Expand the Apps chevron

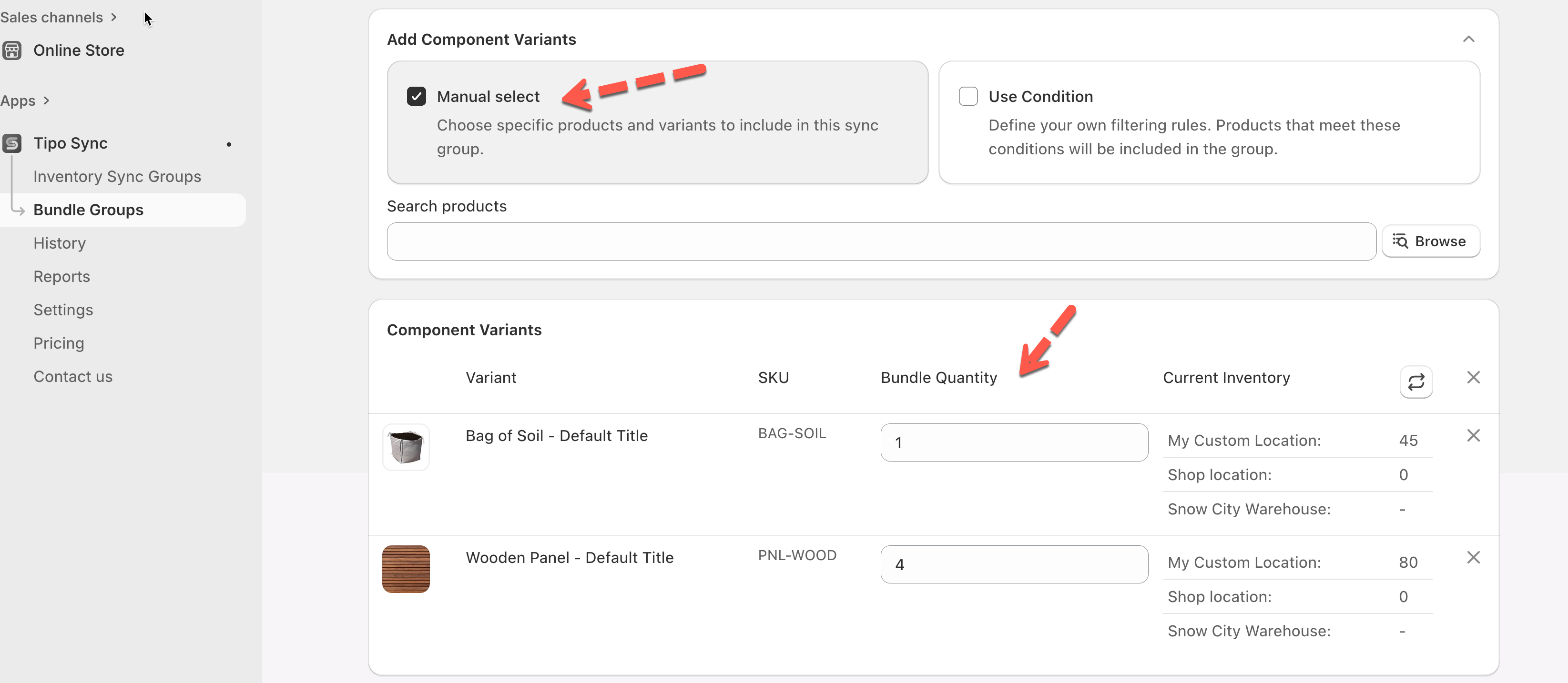tap(46, 101)
